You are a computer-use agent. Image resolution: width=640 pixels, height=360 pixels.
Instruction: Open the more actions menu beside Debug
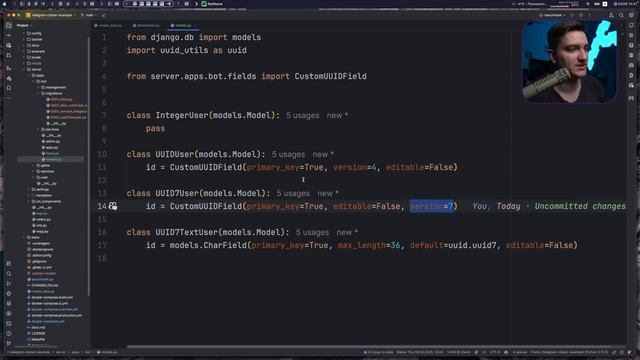589,15
